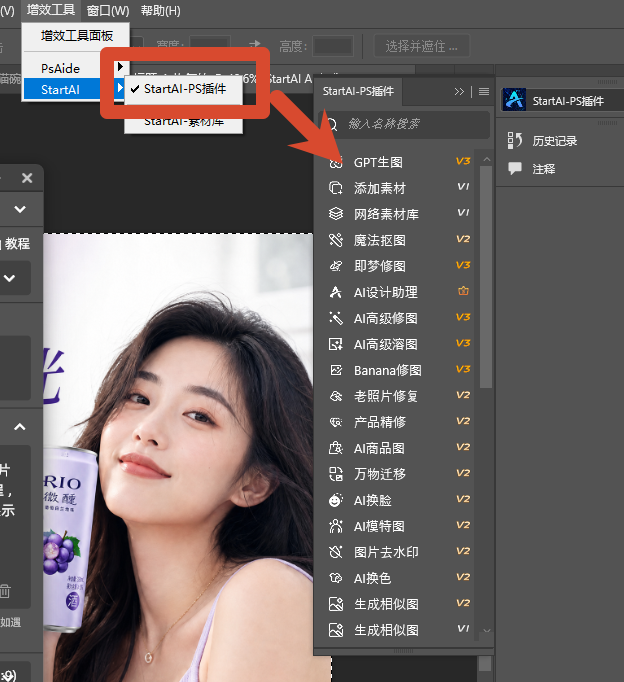
Task: Expand the PsAide submenu arrow
Action: pos(120,66)
